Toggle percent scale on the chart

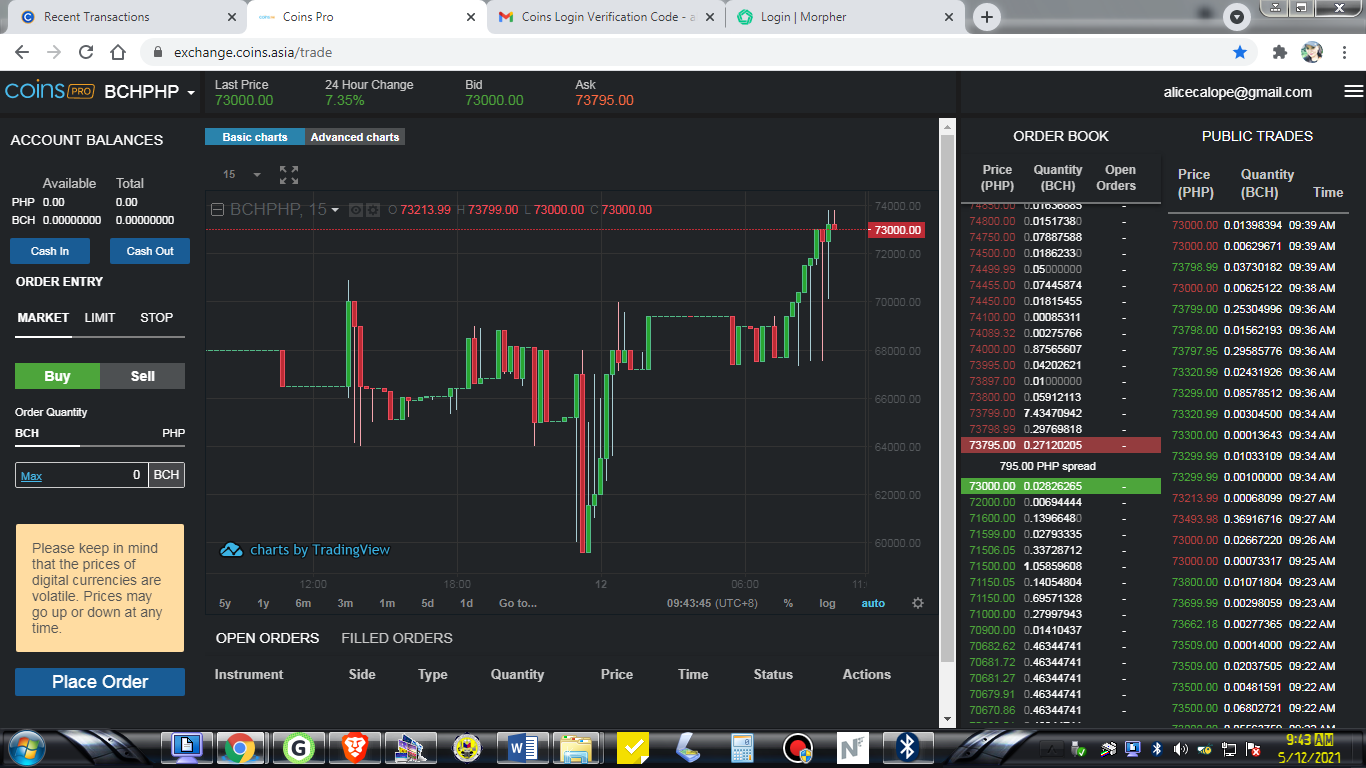(788, 603)
